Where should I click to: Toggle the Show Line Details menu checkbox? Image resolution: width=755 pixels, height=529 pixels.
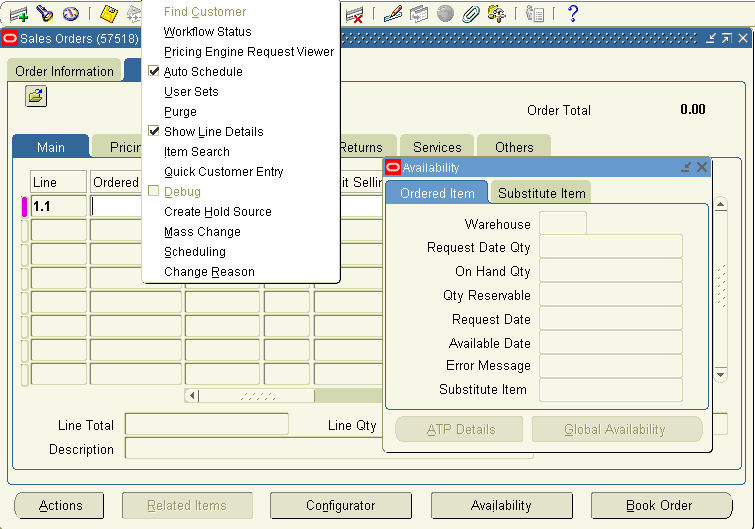154,131
